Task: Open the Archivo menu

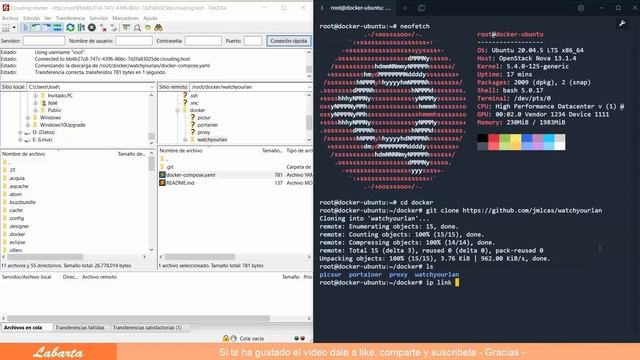Action: coord(10,18)
